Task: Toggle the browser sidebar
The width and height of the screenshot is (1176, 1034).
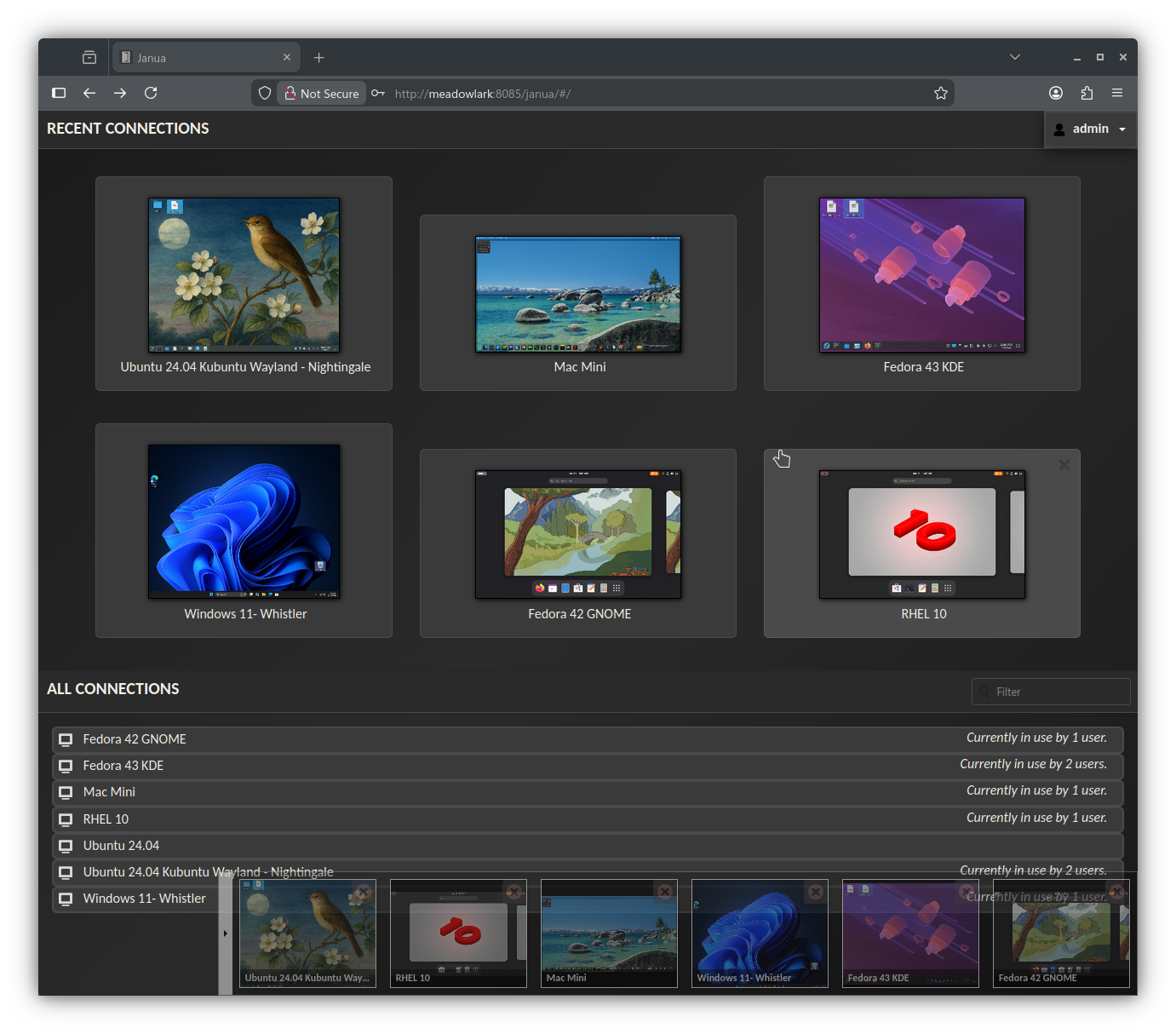Action: coord(59,93)
